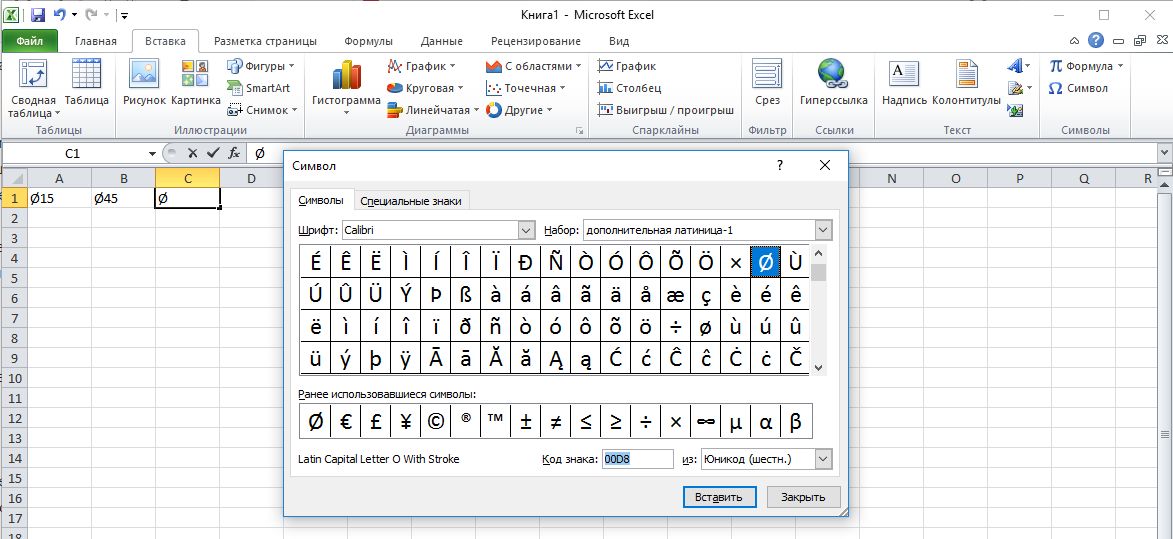Viewport: 1173px width, 539px height.
Task: Click the Код знака input field
Action: 637,459
